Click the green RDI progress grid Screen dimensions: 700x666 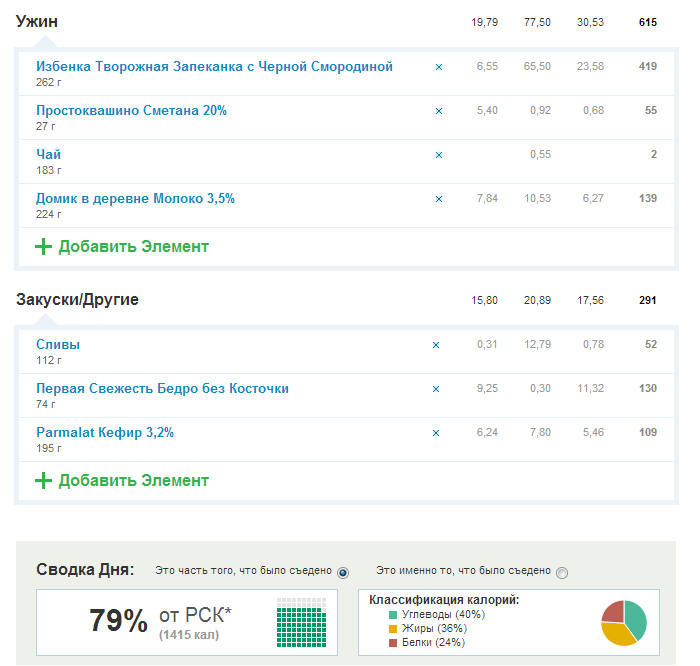click(x=301, y=622)
